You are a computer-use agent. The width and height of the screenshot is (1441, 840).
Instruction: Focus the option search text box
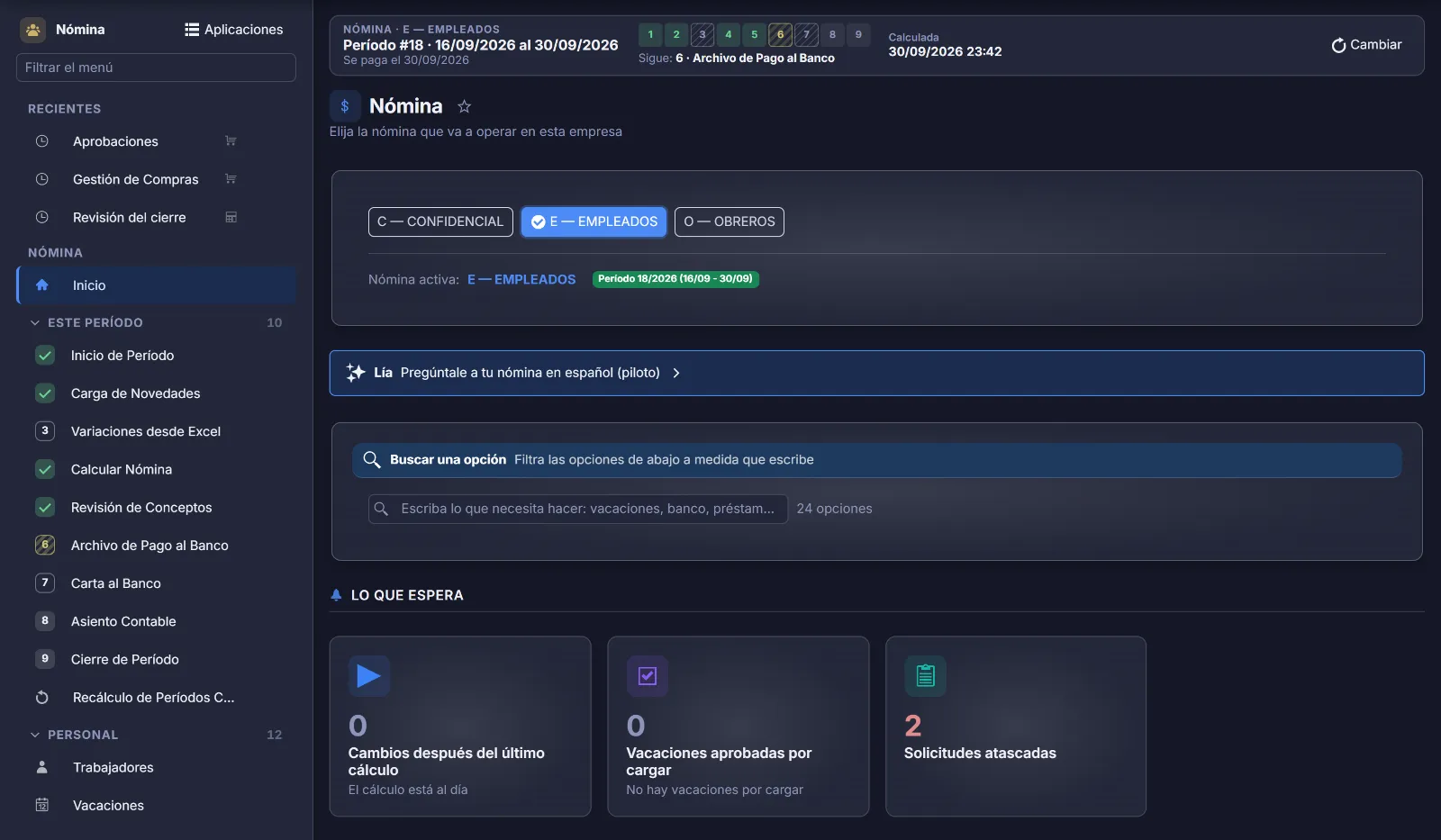point(578,509)
